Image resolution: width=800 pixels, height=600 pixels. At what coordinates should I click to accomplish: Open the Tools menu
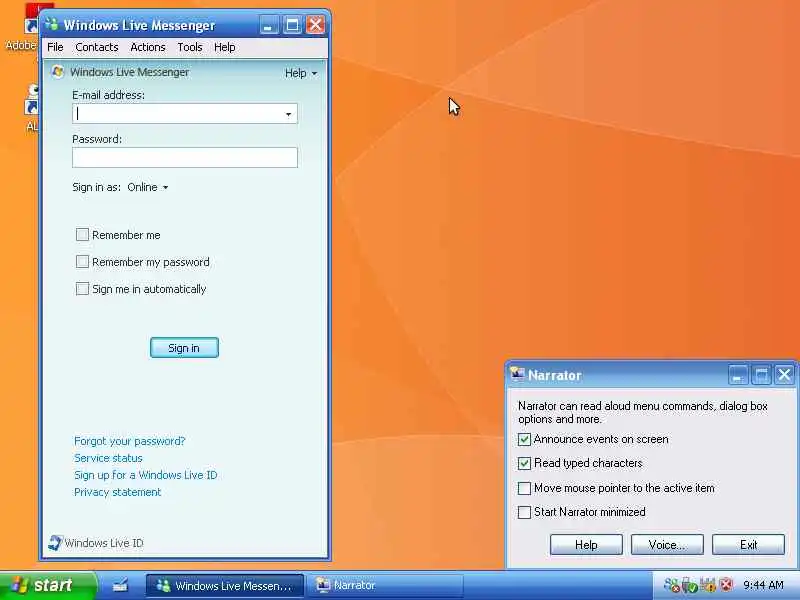point(190,47)
